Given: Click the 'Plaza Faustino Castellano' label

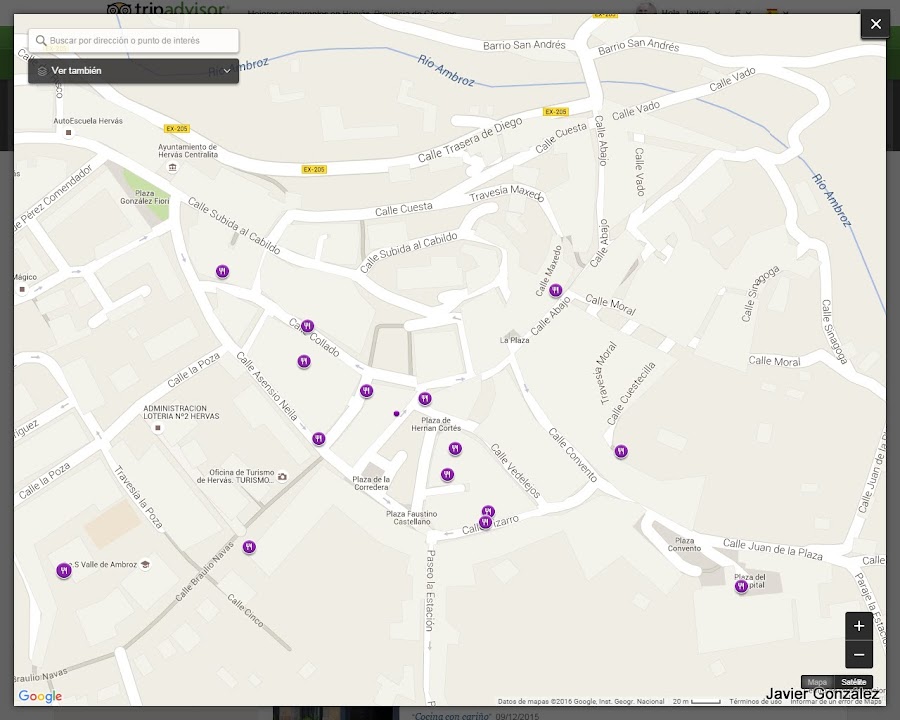Looking at the screenshot, I should [412, 517].
